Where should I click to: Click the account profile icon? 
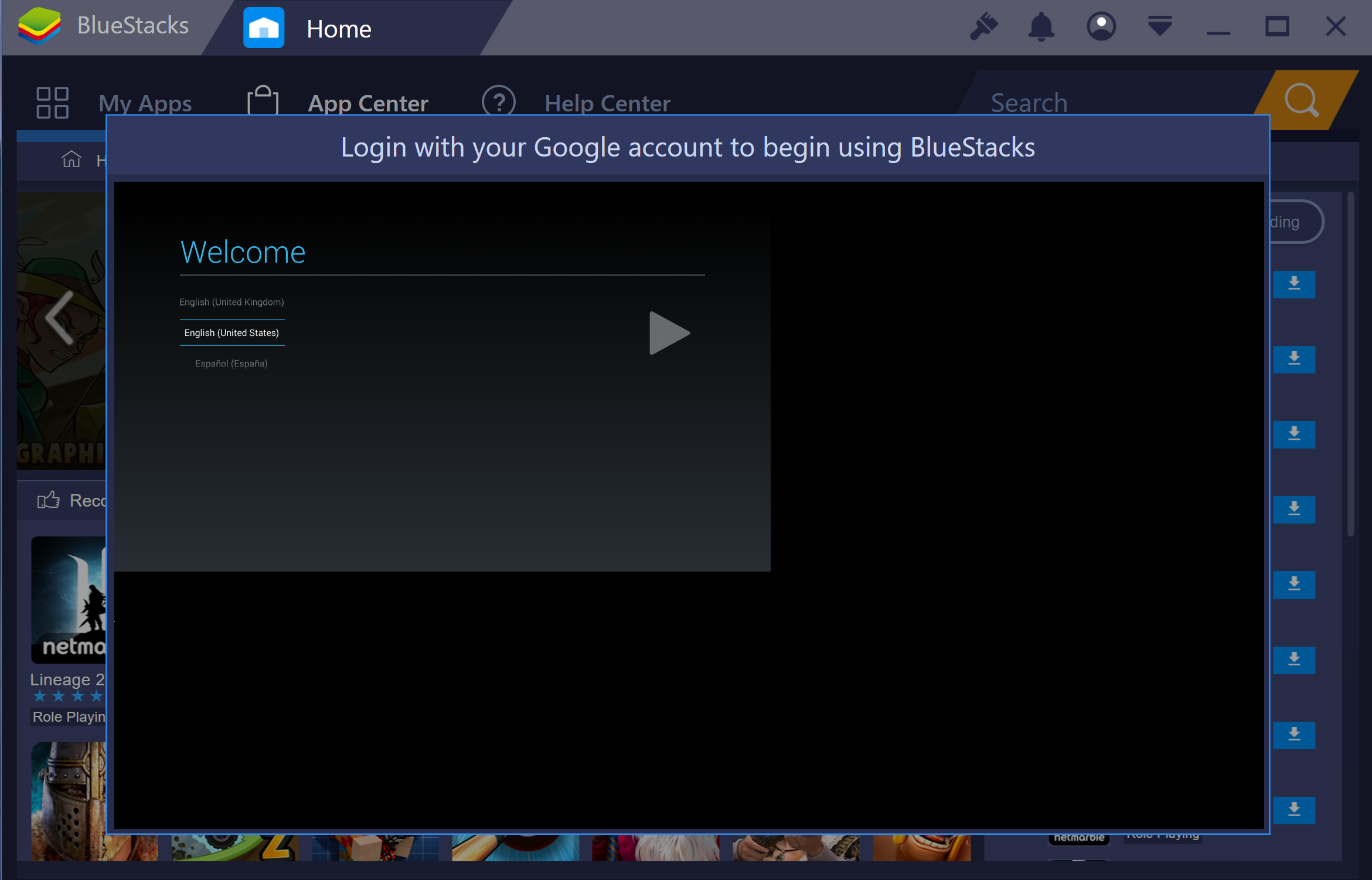tap(1100, 26)
